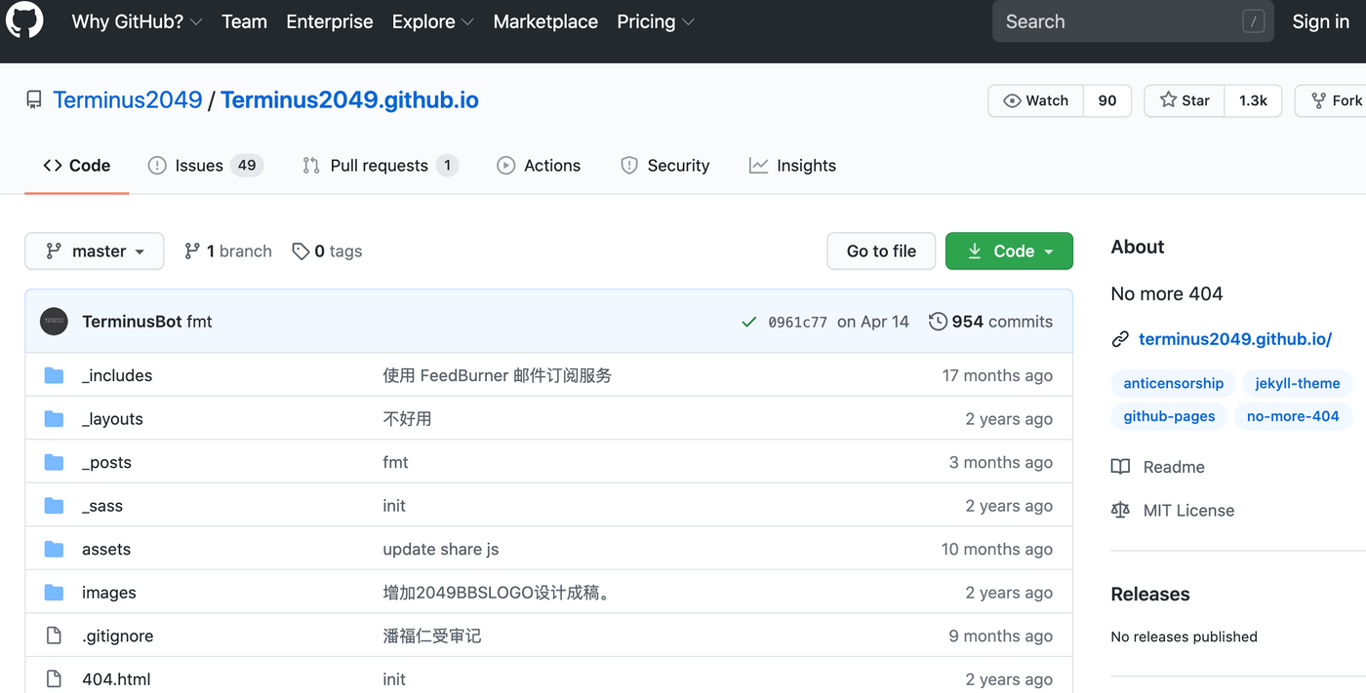This screenshot has height=693, width=1366.
Task: Expand the Why GitHub? menu
Action: 137,21
